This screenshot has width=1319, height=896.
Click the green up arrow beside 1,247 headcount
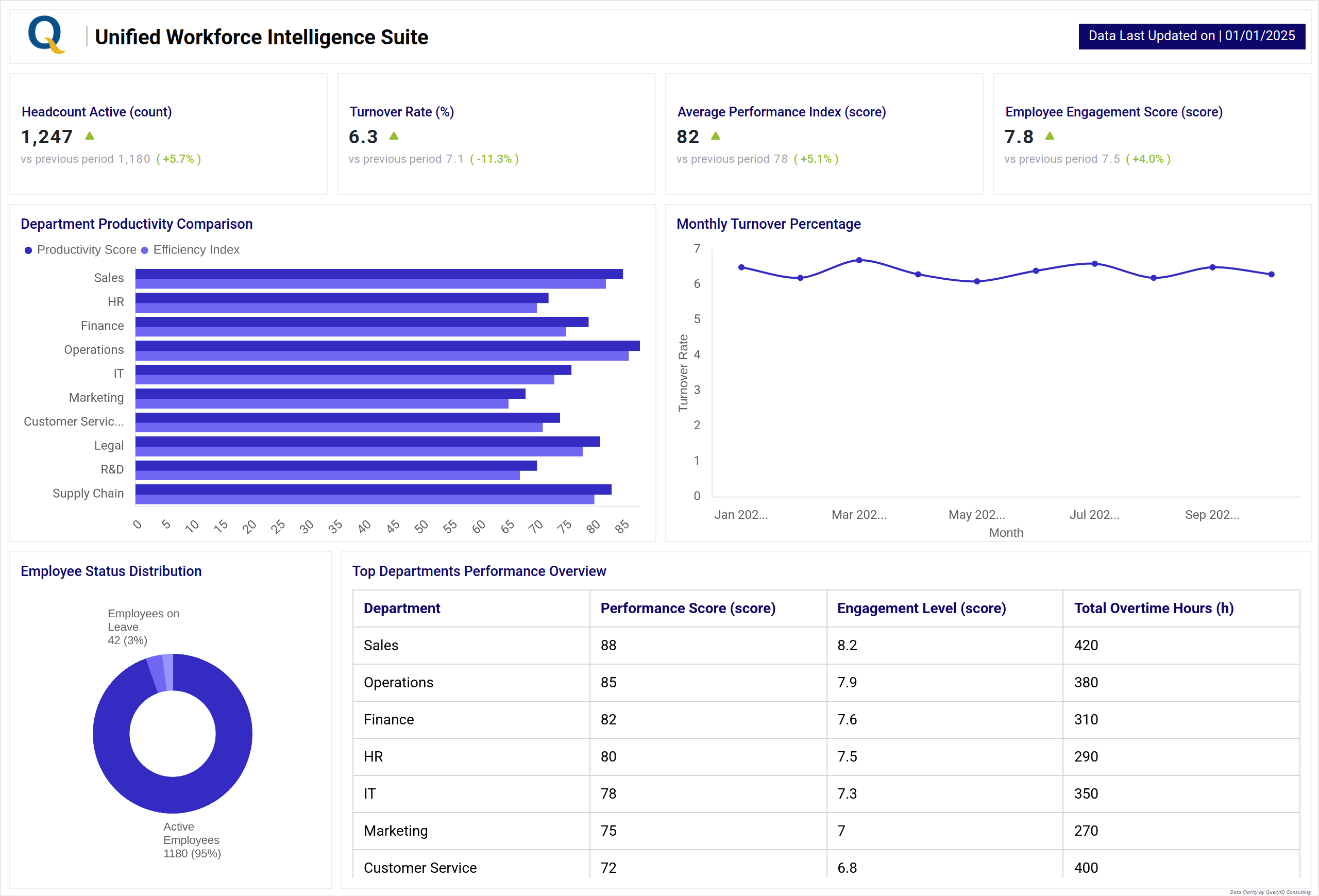[90, 136]
